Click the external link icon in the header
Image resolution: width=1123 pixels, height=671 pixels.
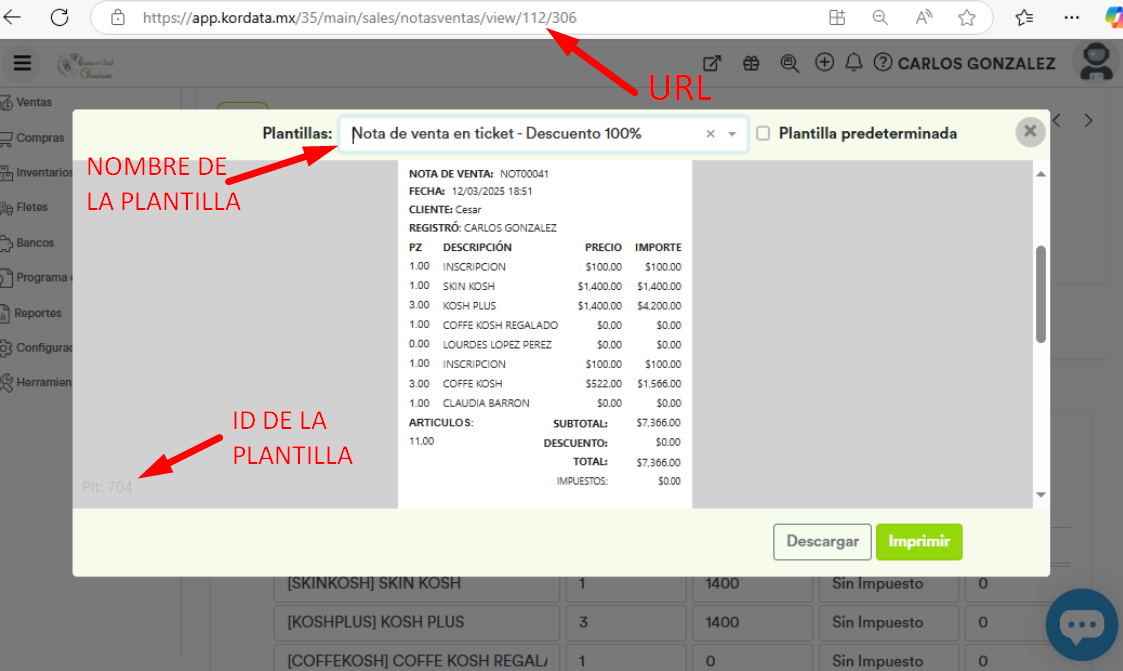pos(712,63)
